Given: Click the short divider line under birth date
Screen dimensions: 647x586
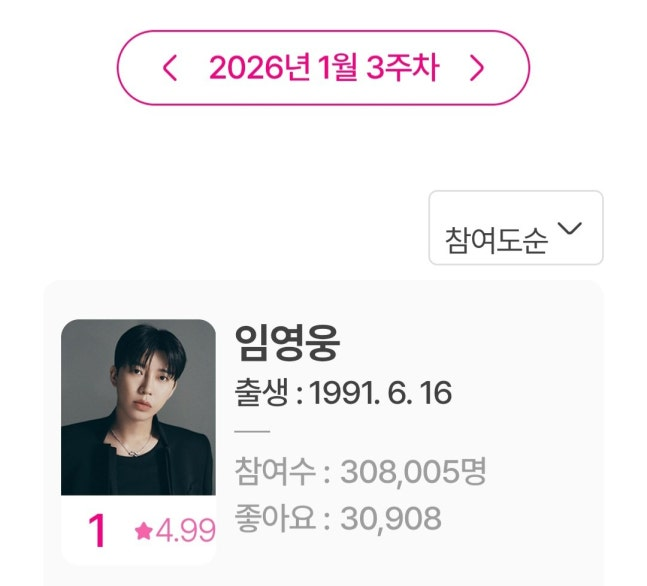Looking at the screenshot, I should [x=251, y=432].
